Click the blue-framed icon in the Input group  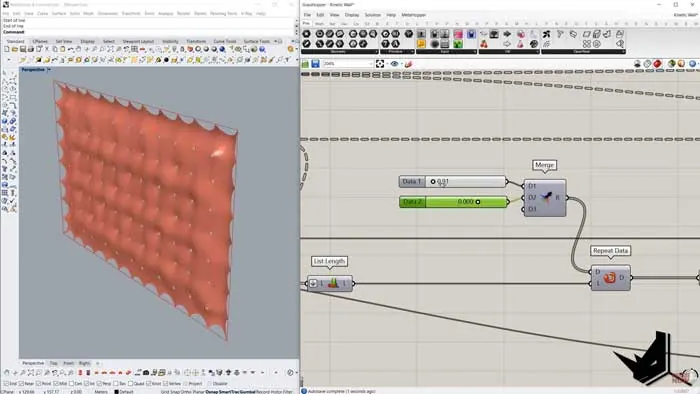pyautogui.click(x=471, y=34)
